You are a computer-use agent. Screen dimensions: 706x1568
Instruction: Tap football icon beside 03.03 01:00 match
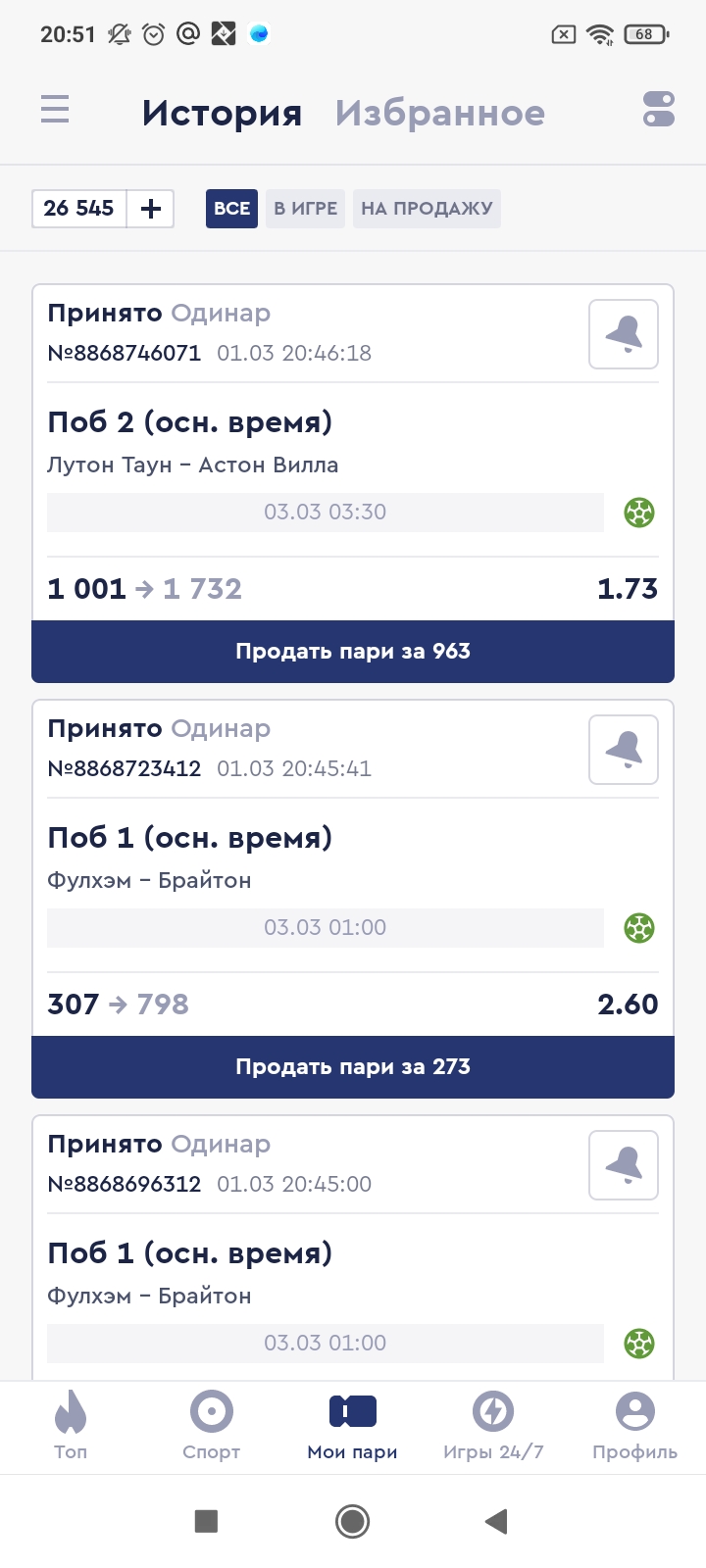click(639, 928)
